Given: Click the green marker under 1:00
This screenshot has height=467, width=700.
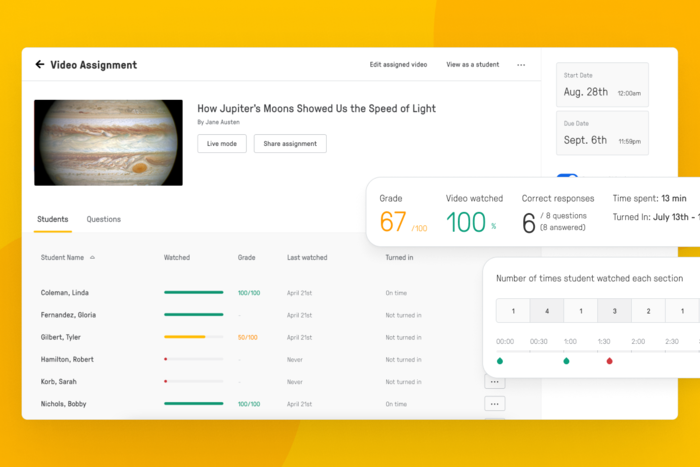Looking at the screenshot, I should click(x=566, y=361).
